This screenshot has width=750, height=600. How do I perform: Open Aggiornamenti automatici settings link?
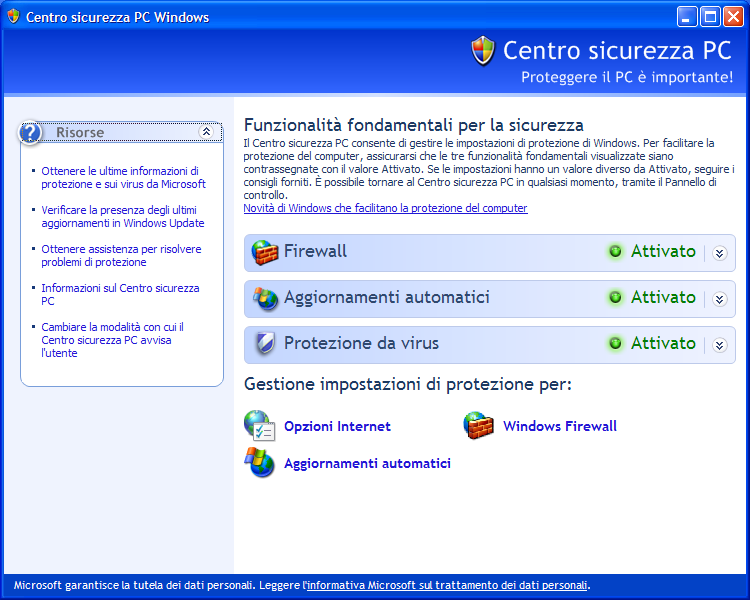tap(367, 464)
